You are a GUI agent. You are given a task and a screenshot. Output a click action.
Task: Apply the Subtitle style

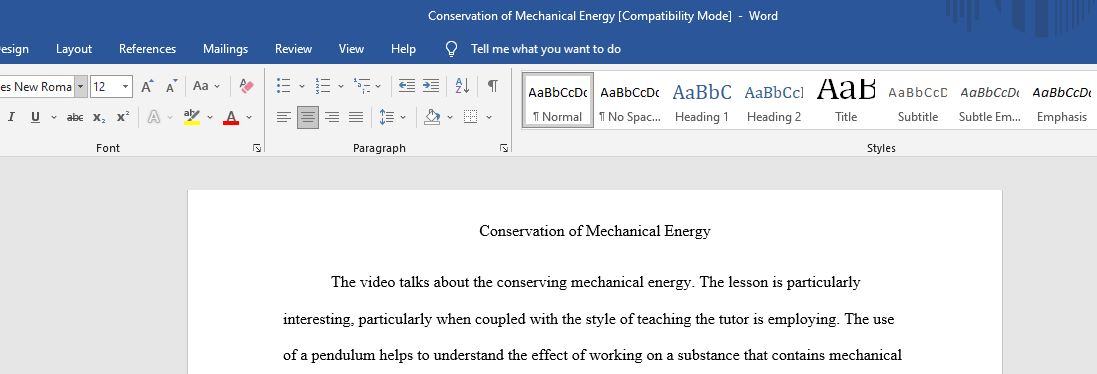pos(918,101)
